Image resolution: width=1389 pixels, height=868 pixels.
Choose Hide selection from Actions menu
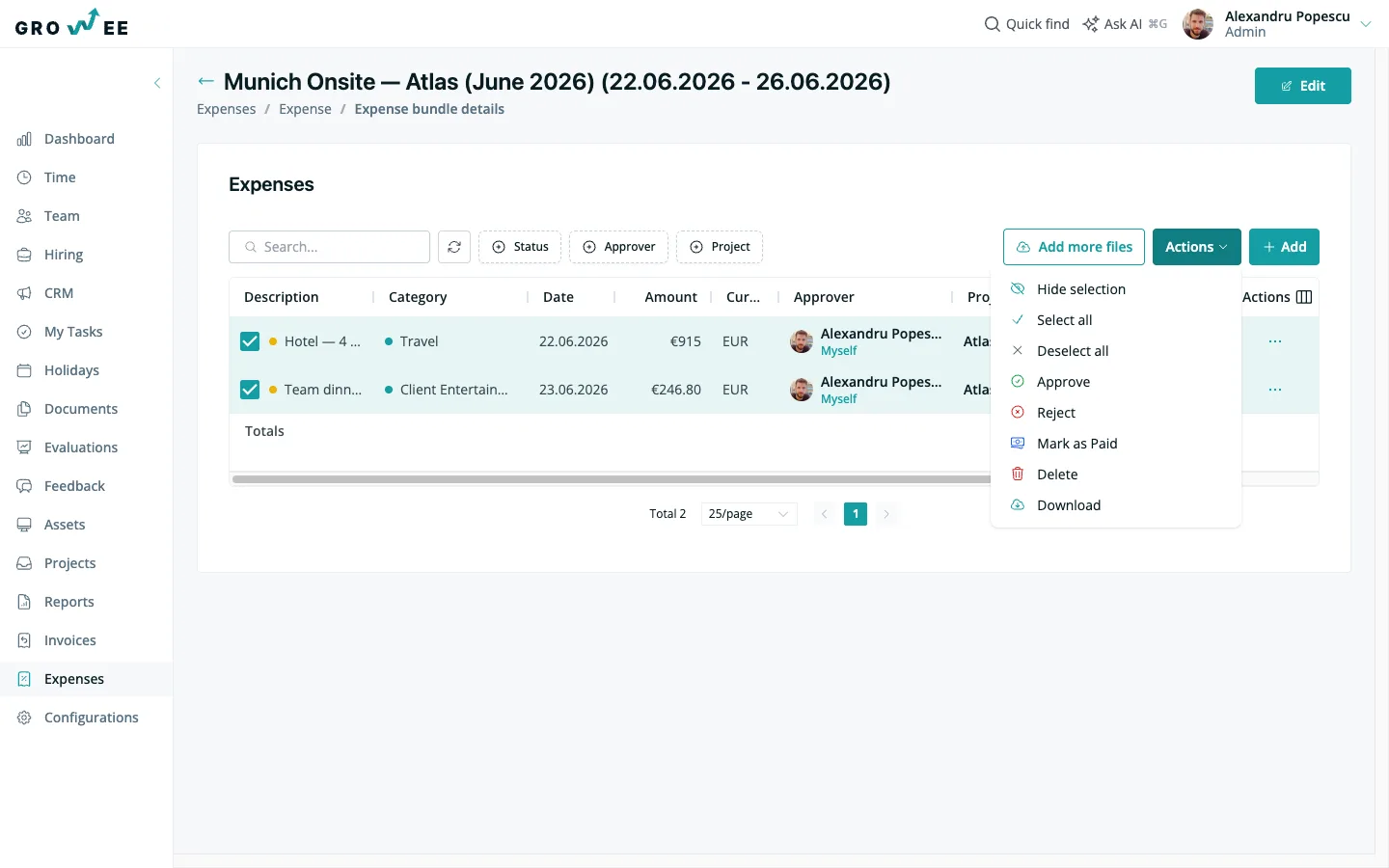(x=1116, y=289)
